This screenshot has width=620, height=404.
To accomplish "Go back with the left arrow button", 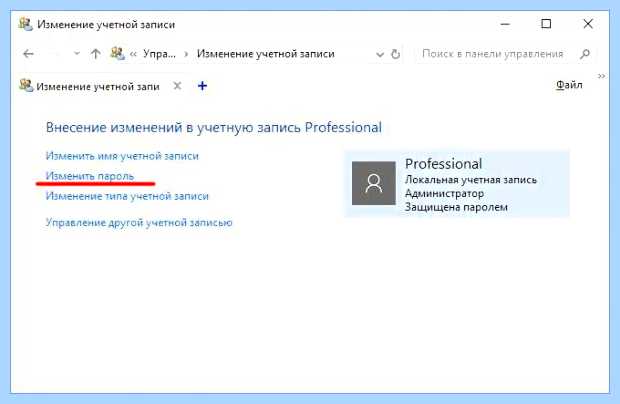I will (28, 54).
